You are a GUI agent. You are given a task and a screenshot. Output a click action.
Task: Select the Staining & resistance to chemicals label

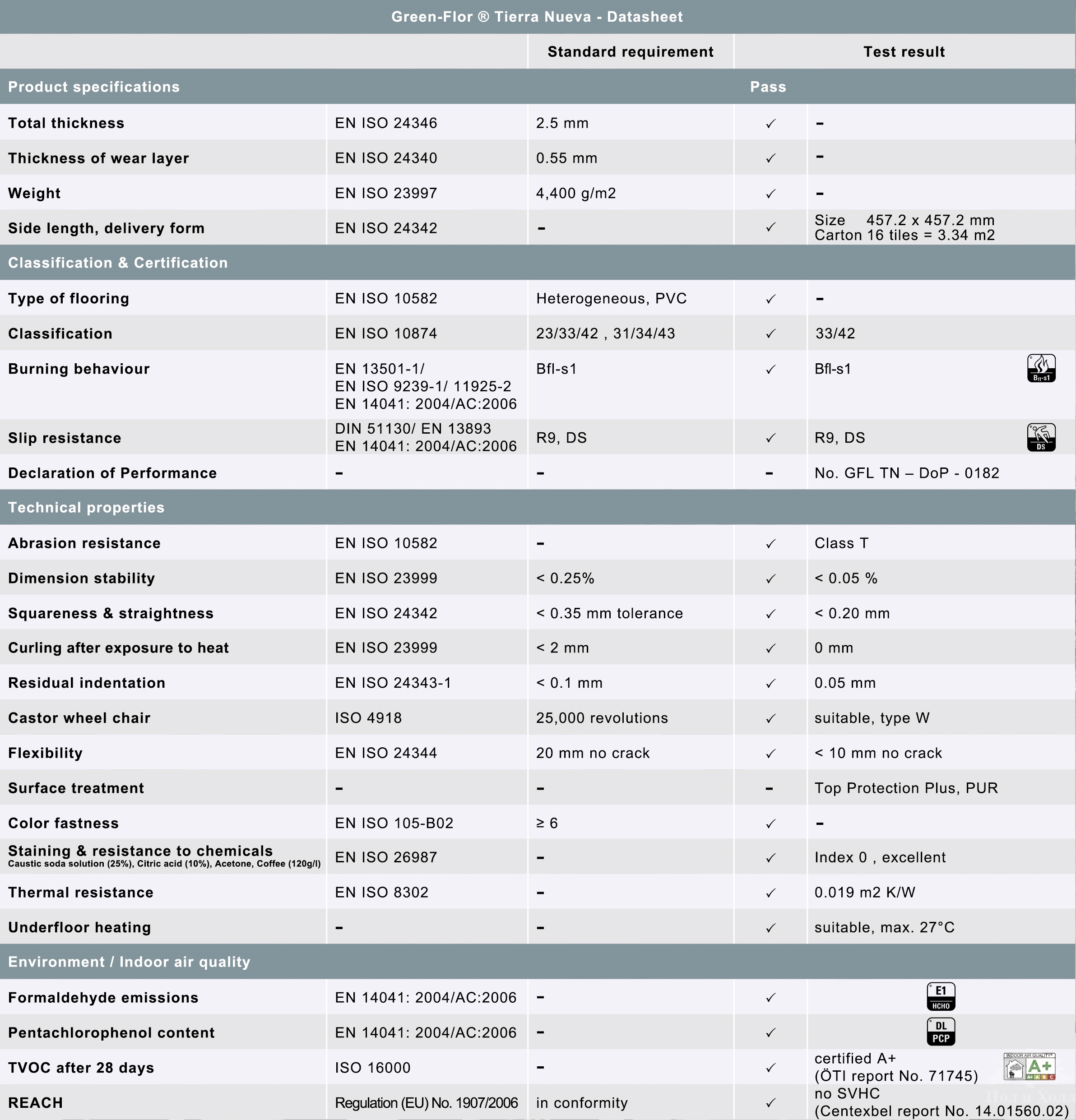coord(140,851)
